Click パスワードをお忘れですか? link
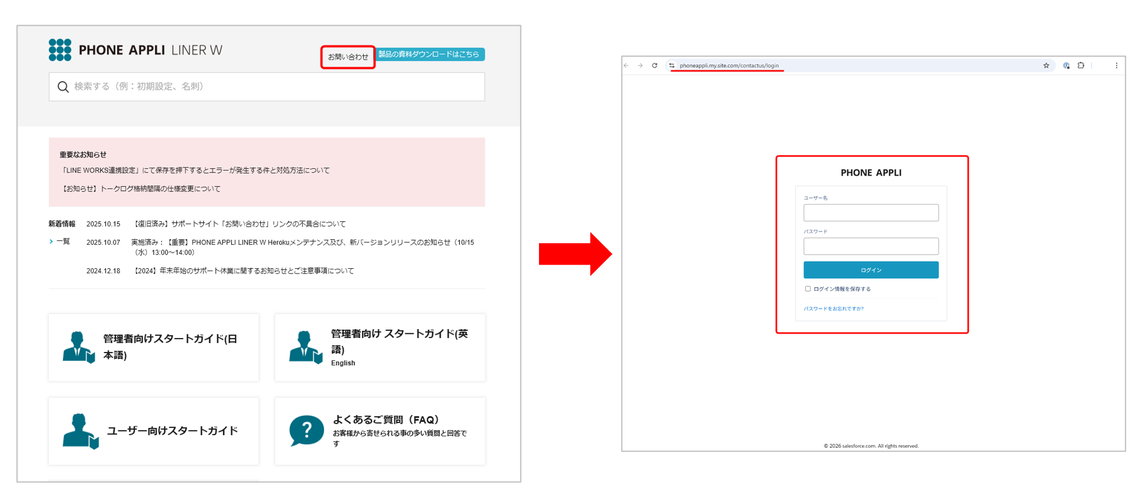 tap(834, 308)
